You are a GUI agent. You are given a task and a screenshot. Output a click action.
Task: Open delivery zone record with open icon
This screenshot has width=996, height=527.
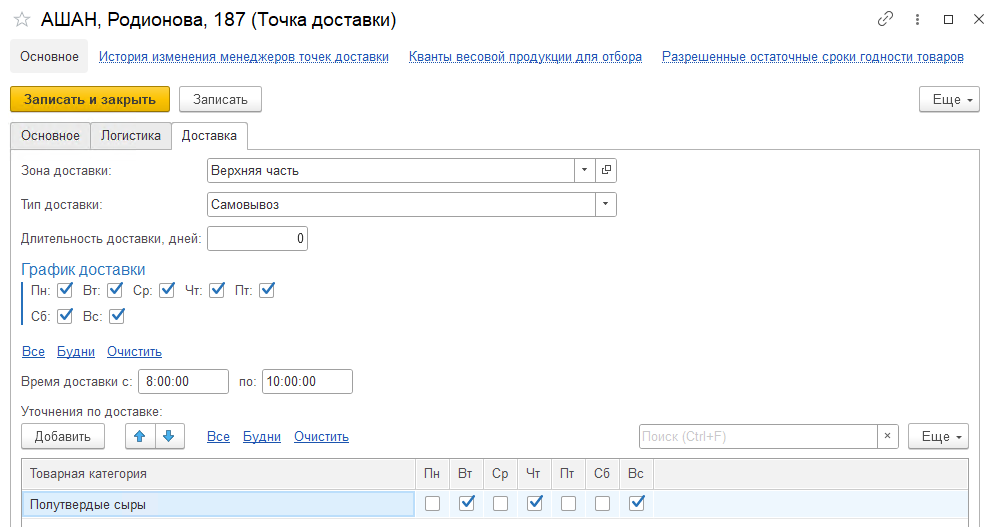pos(606,170)
